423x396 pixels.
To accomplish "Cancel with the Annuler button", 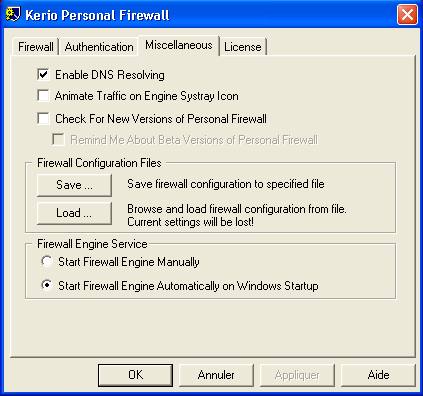I will (216, 375).
